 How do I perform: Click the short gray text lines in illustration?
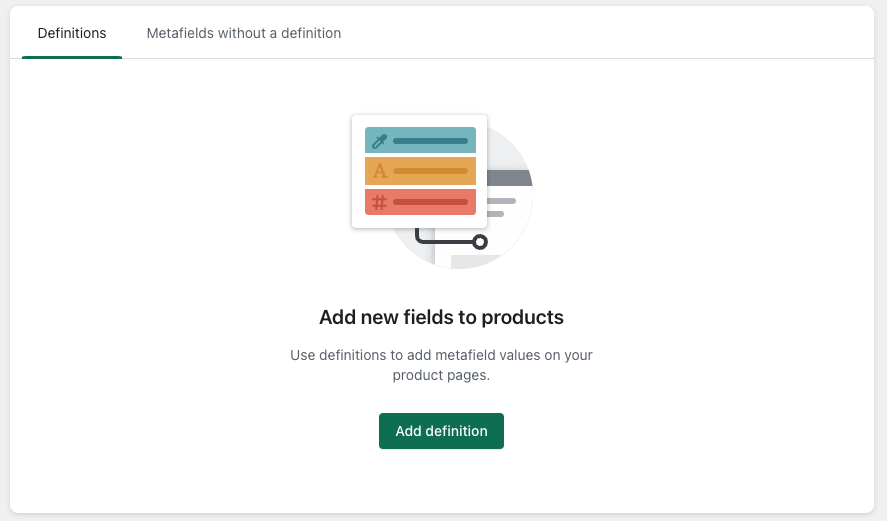[499, 207]
